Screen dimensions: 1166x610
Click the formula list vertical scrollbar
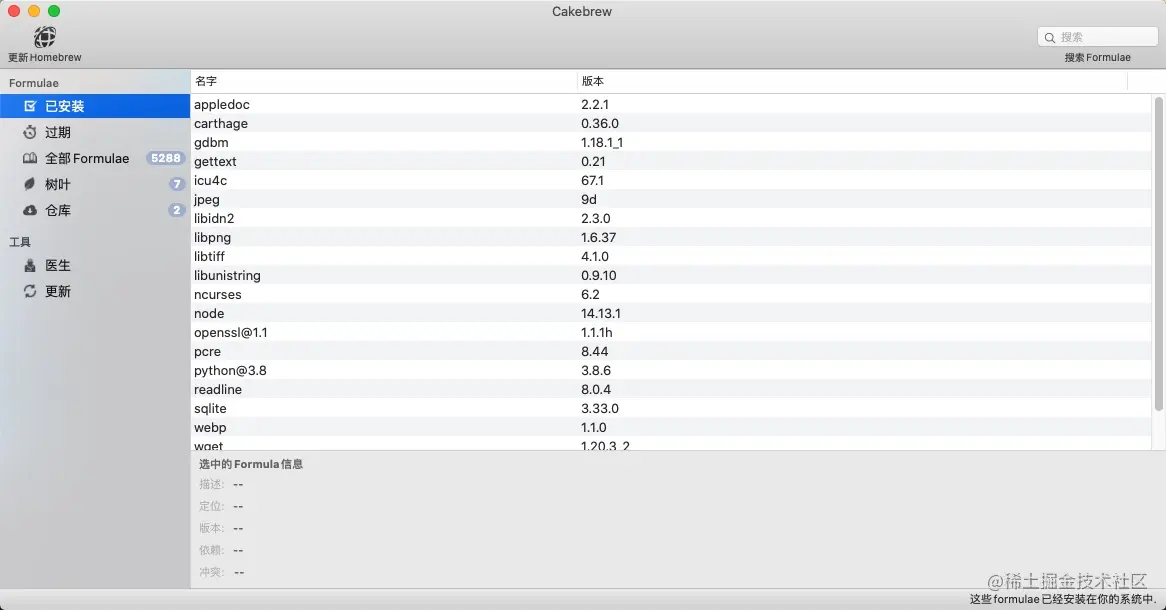(1159, 253)
